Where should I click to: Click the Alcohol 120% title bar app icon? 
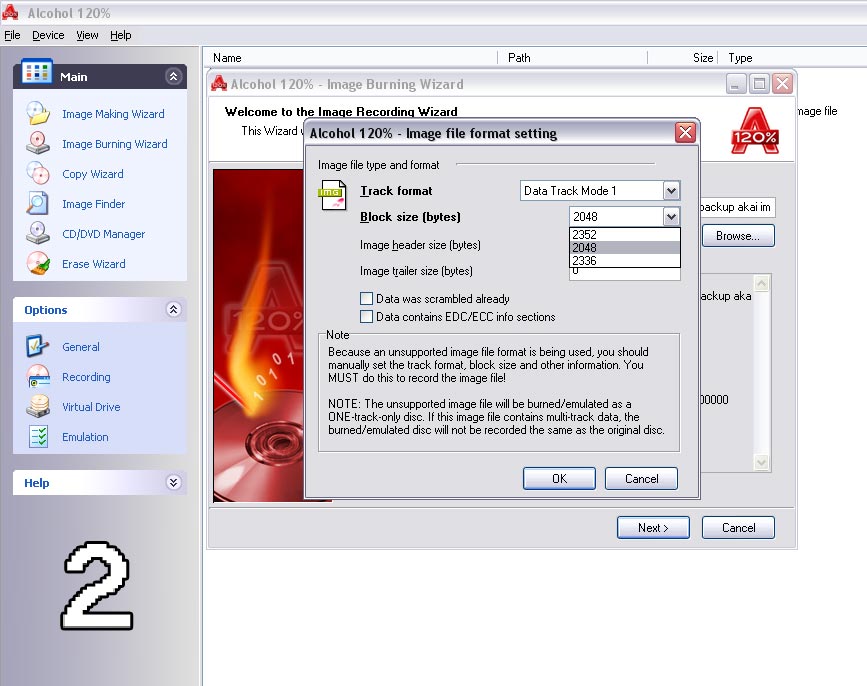coord(10,12)
